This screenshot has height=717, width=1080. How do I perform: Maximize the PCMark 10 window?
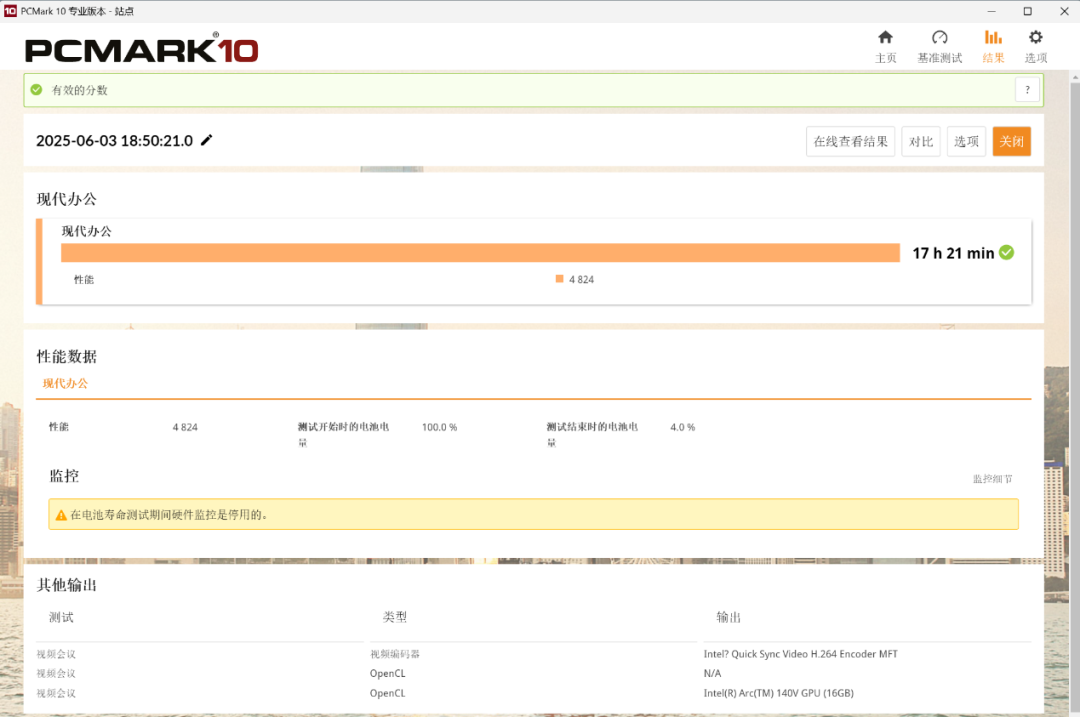pyautogui.click(x=1027, y=11)
